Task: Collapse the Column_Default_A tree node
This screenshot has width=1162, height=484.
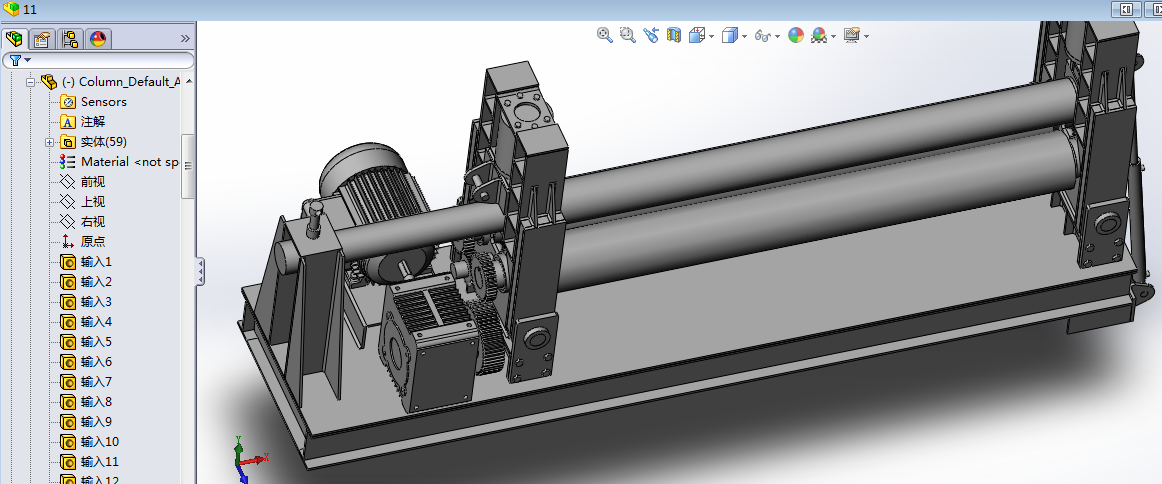Action: tap(30, 82)
